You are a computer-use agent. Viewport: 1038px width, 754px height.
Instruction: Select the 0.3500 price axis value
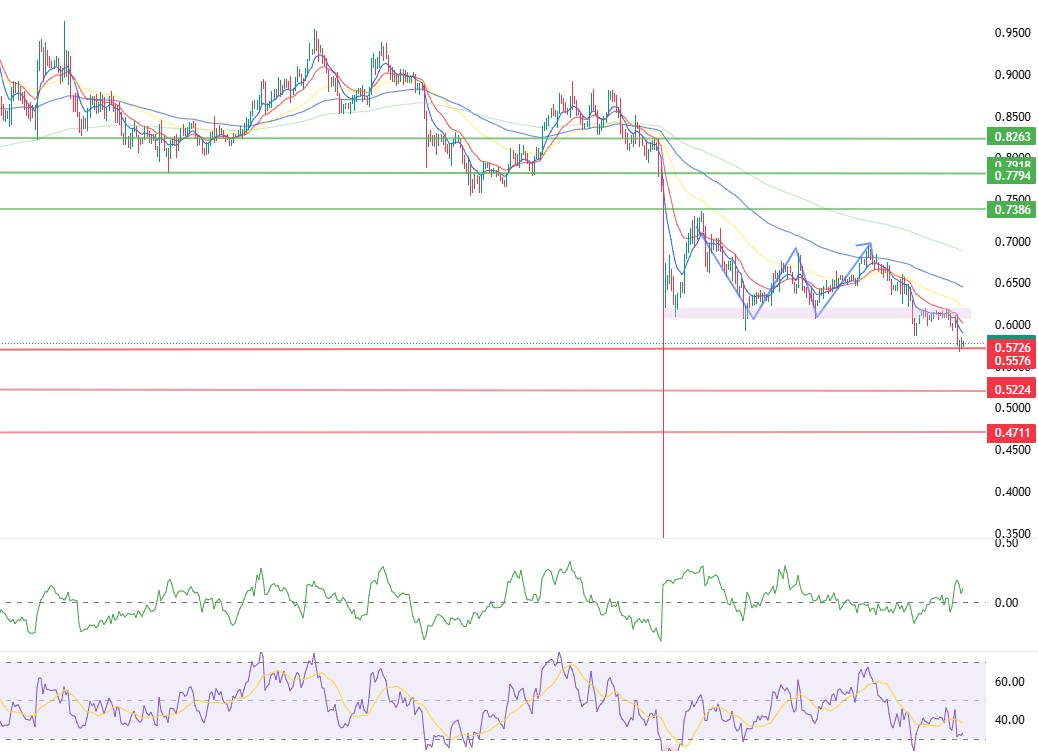[x=1011, y=534]
